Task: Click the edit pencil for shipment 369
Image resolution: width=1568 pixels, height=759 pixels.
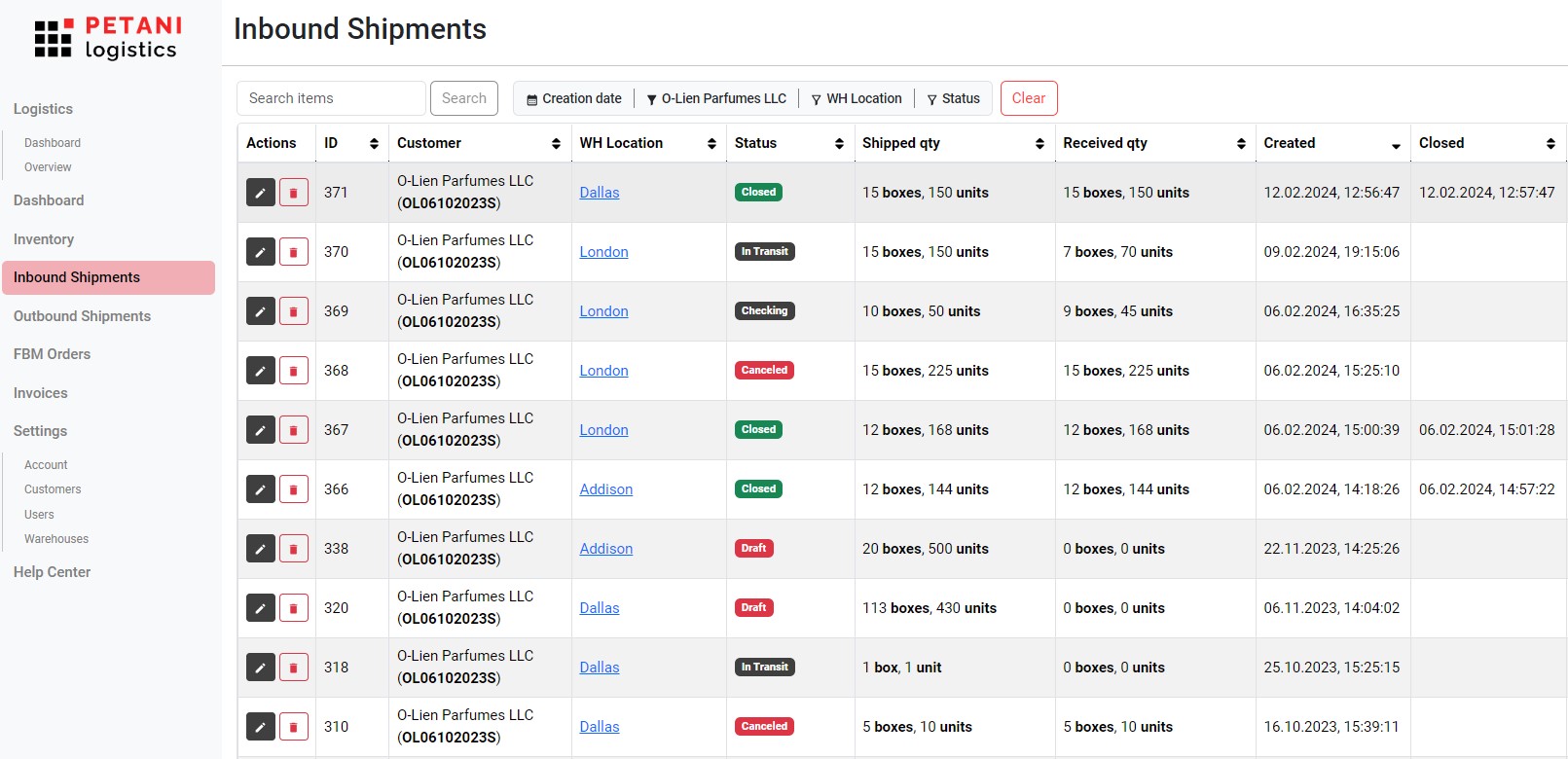Action: coord(260,311)
